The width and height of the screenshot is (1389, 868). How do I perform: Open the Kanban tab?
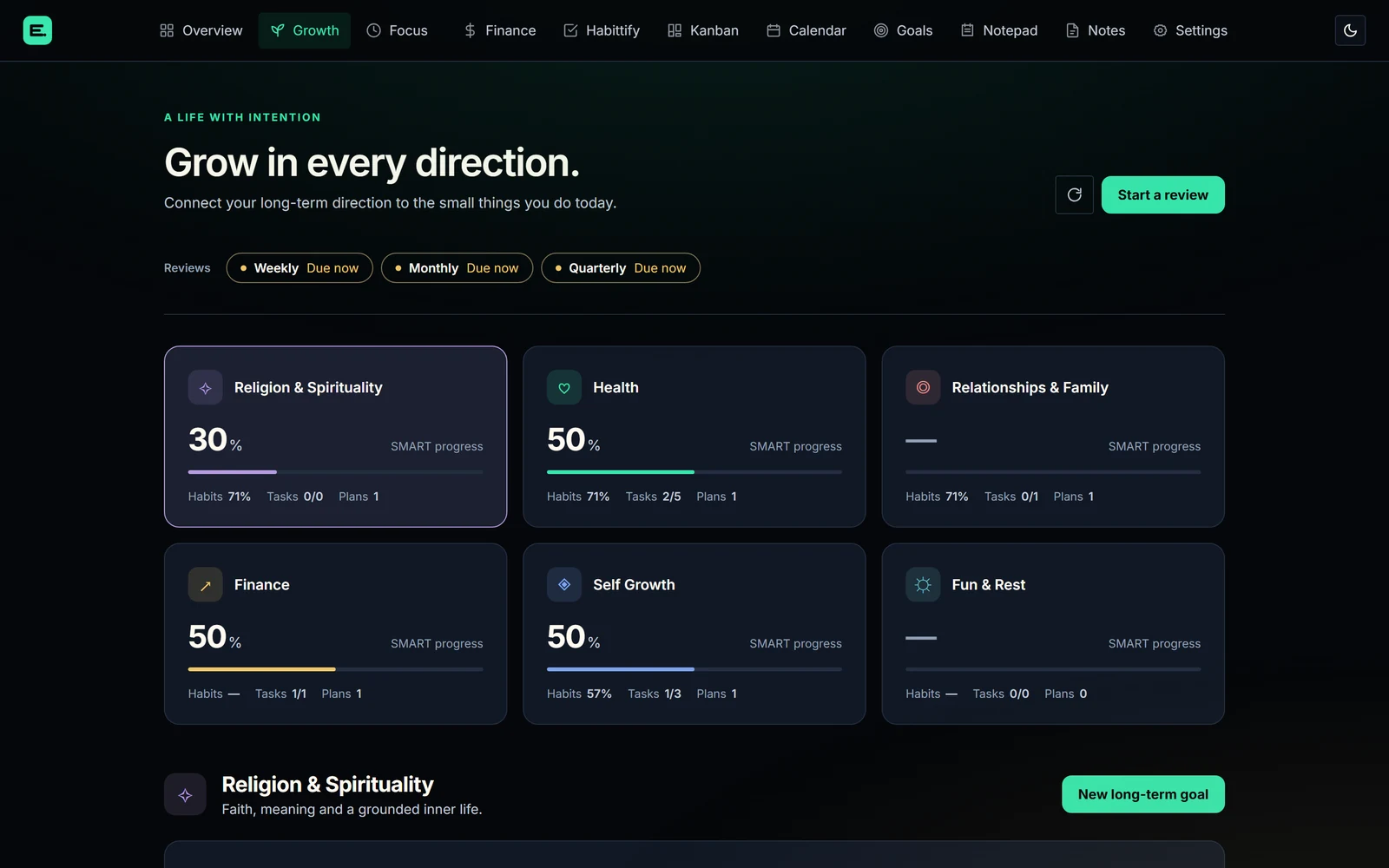[703, 30]
